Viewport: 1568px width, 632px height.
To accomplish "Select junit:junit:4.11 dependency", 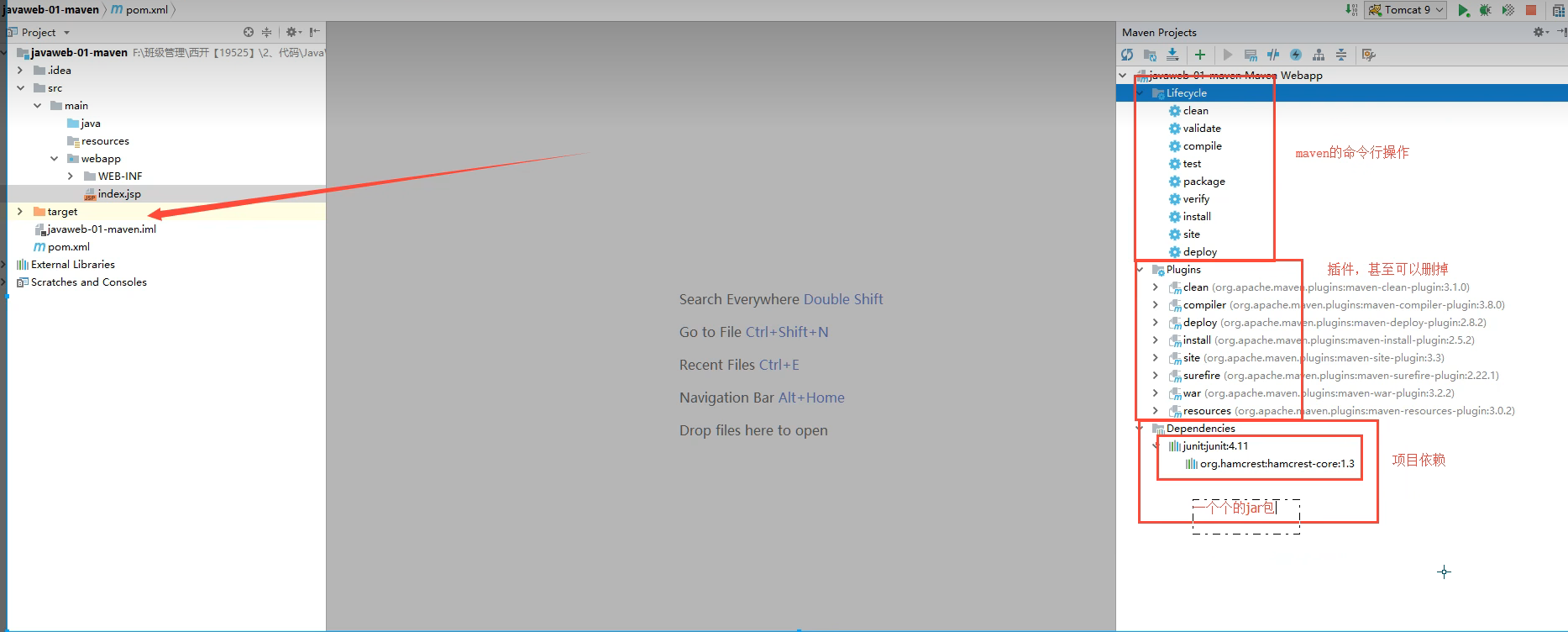I will tap(1209, 446).
